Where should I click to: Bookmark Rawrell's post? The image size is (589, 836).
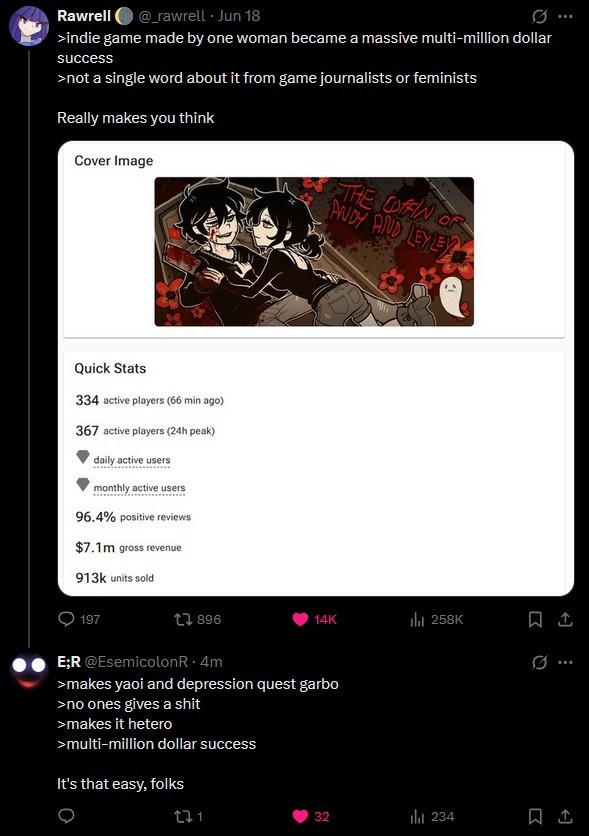(x=535, y=619)
